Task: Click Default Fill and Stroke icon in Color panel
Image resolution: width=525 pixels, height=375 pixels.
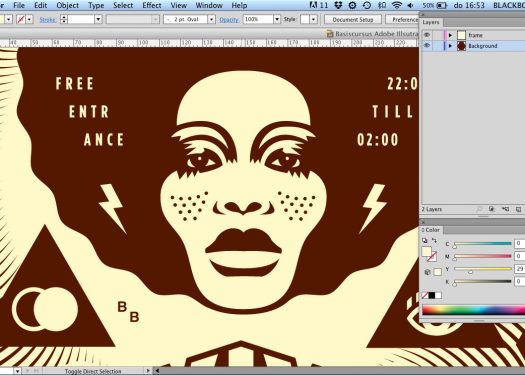Action: coord(425,240)
